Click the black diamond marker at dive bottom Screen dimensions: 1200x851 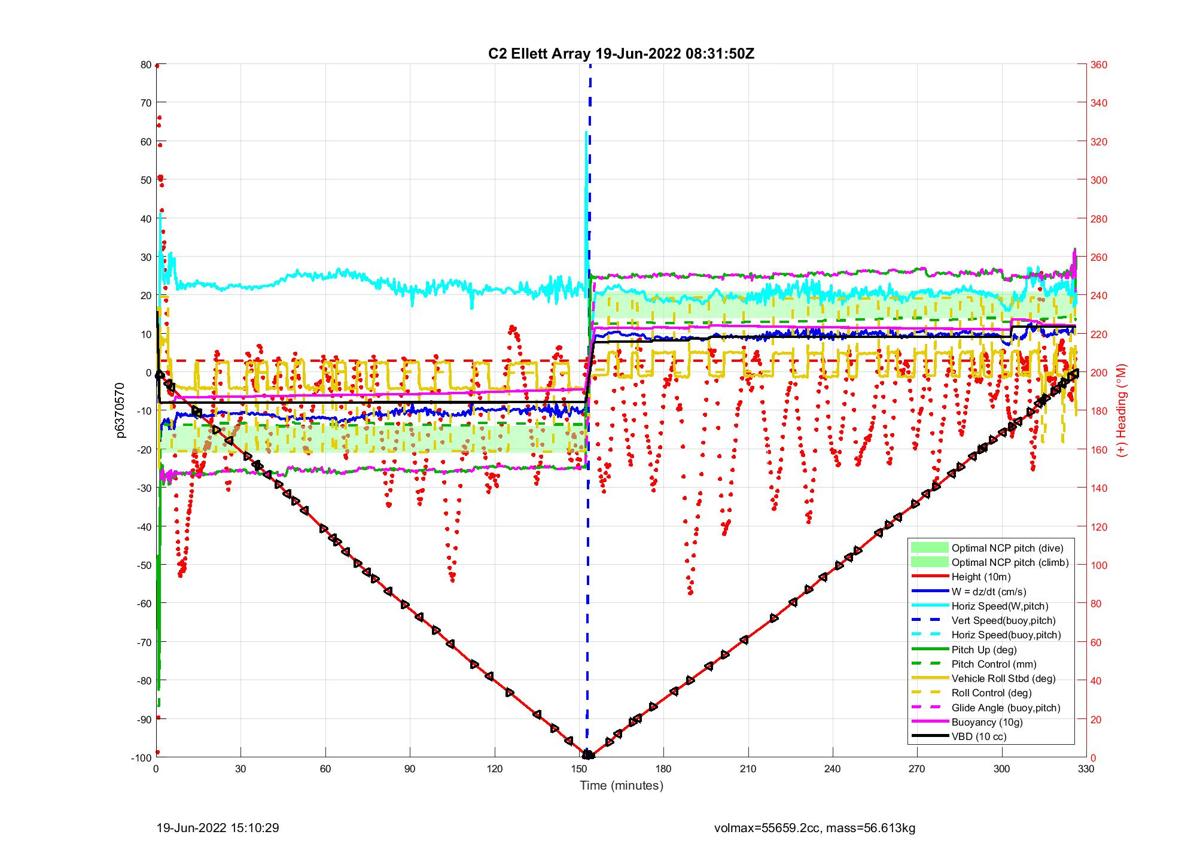click(588, 755)
